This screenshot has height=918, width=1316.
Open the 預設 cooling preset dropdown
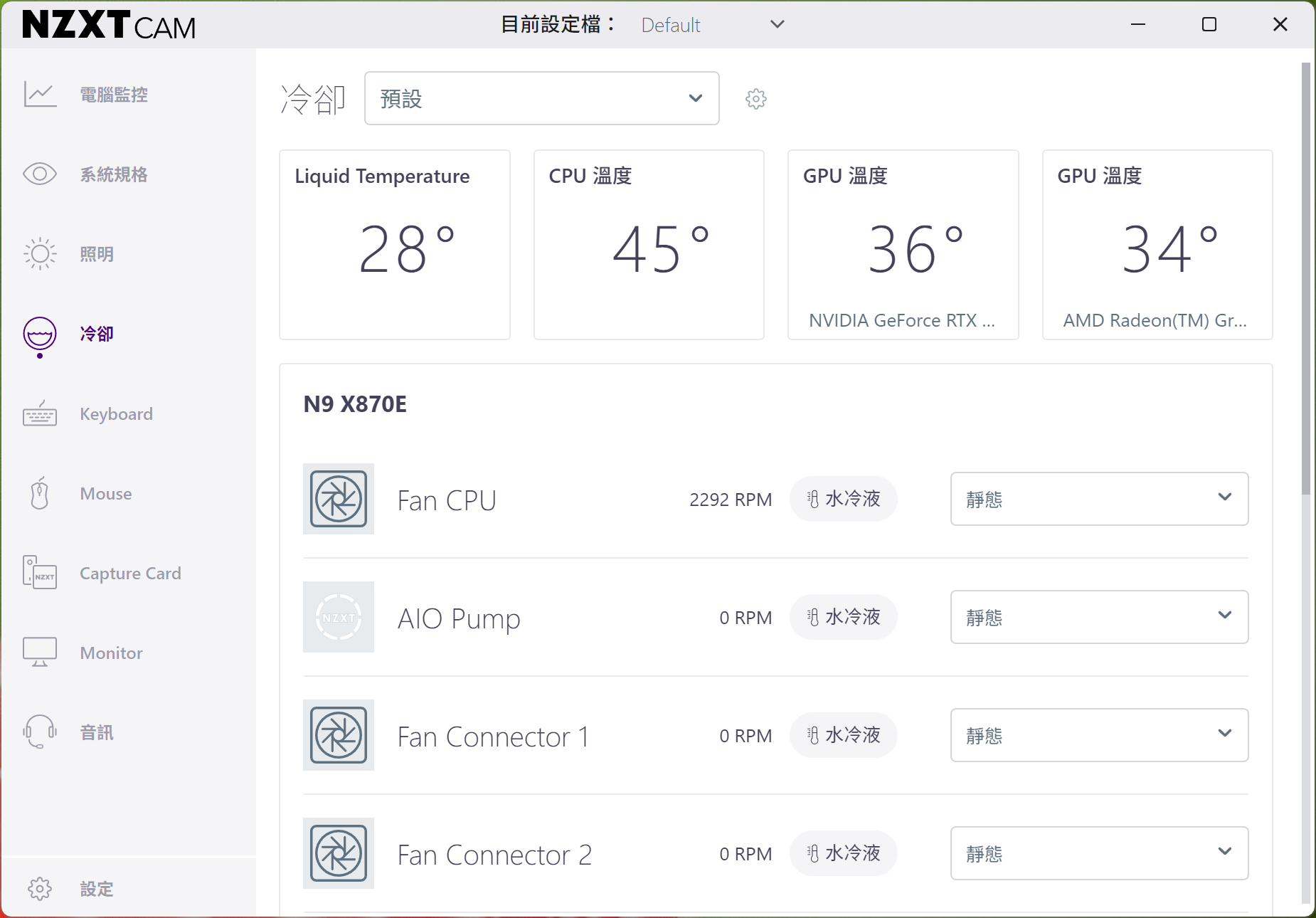click(542, 98)
